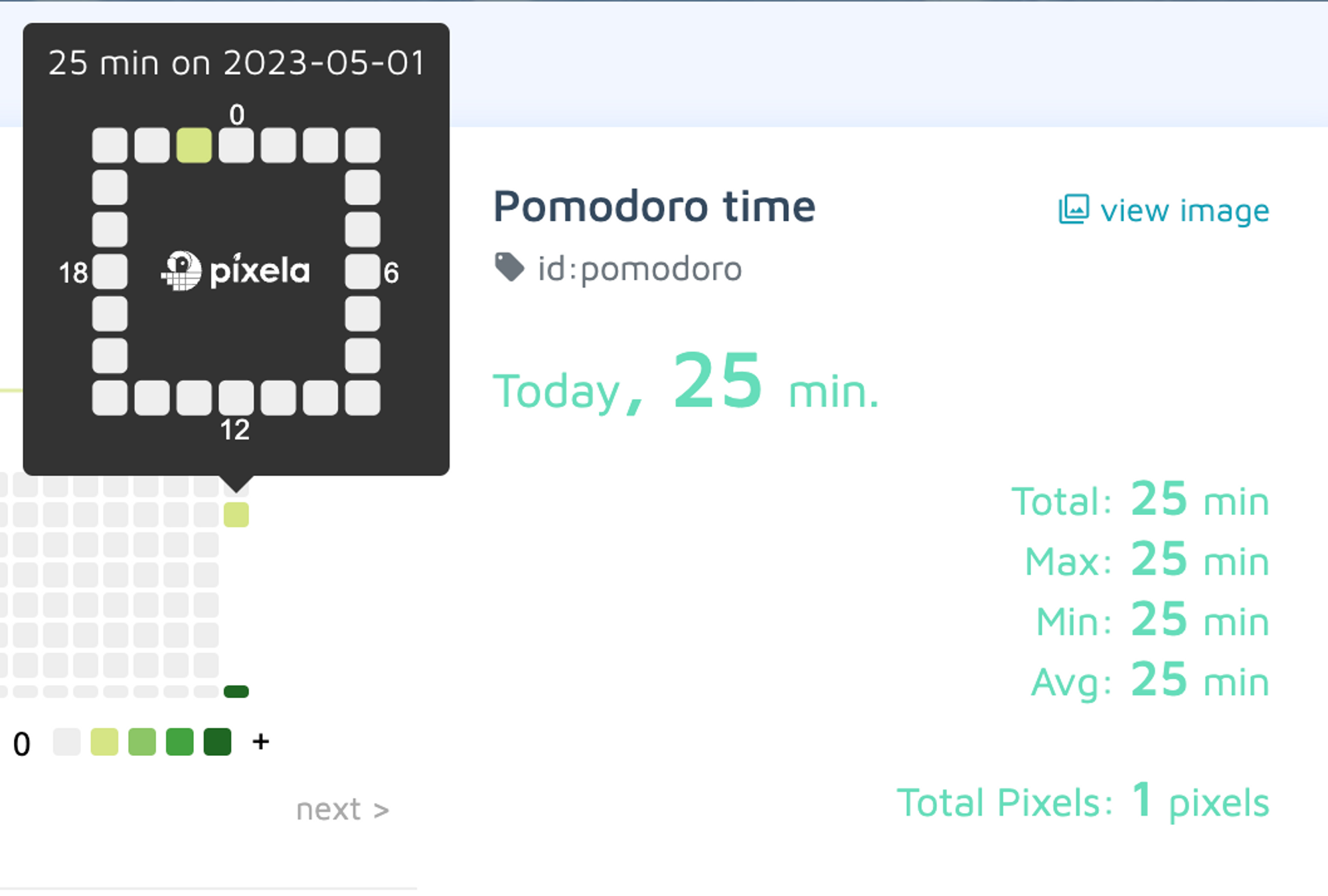Click the Pixela logo in the tooltip
The height and width of the screenshot is (896, 1328).
[x=236, y=271]
